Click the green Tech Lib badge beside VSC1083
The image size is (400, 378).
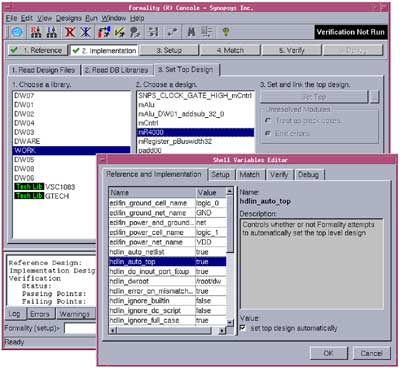click(29, 187)
